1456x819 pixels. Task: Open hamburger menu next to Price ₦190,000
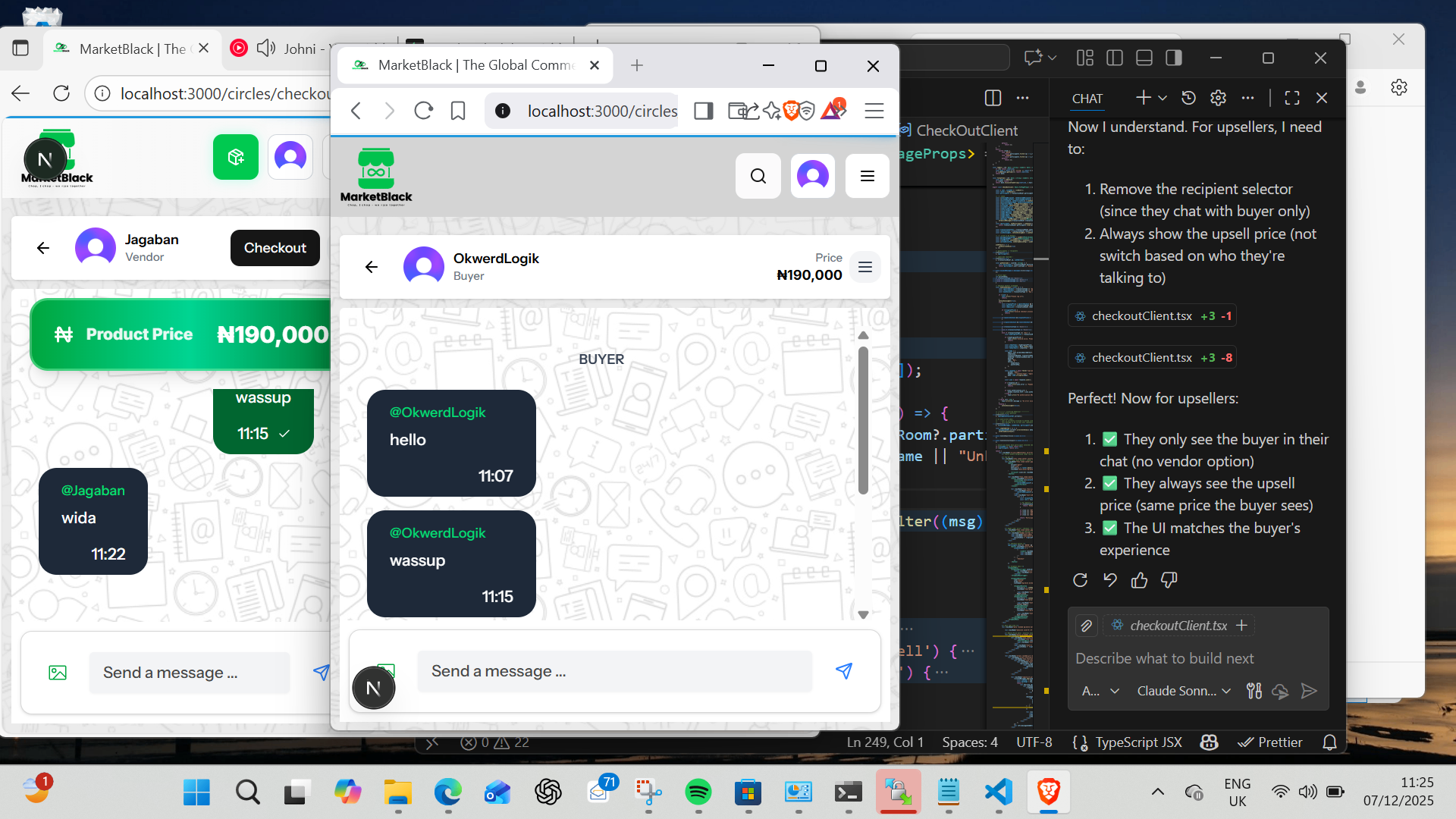click(x=864, y=267)
